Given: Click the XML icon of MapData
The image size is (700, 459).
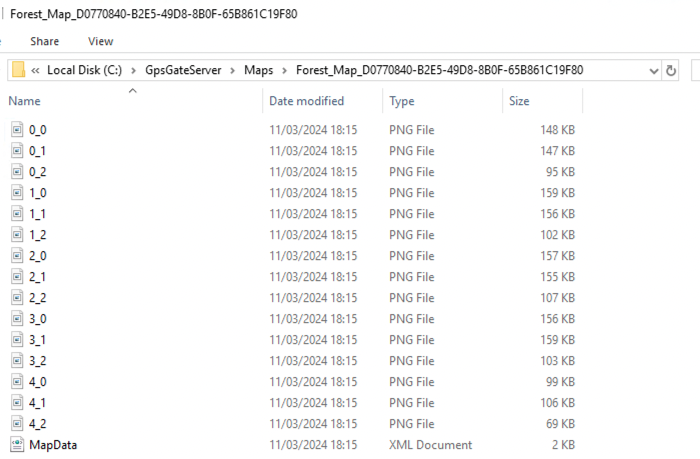Looking at the screenshot, I should [17, 445].
